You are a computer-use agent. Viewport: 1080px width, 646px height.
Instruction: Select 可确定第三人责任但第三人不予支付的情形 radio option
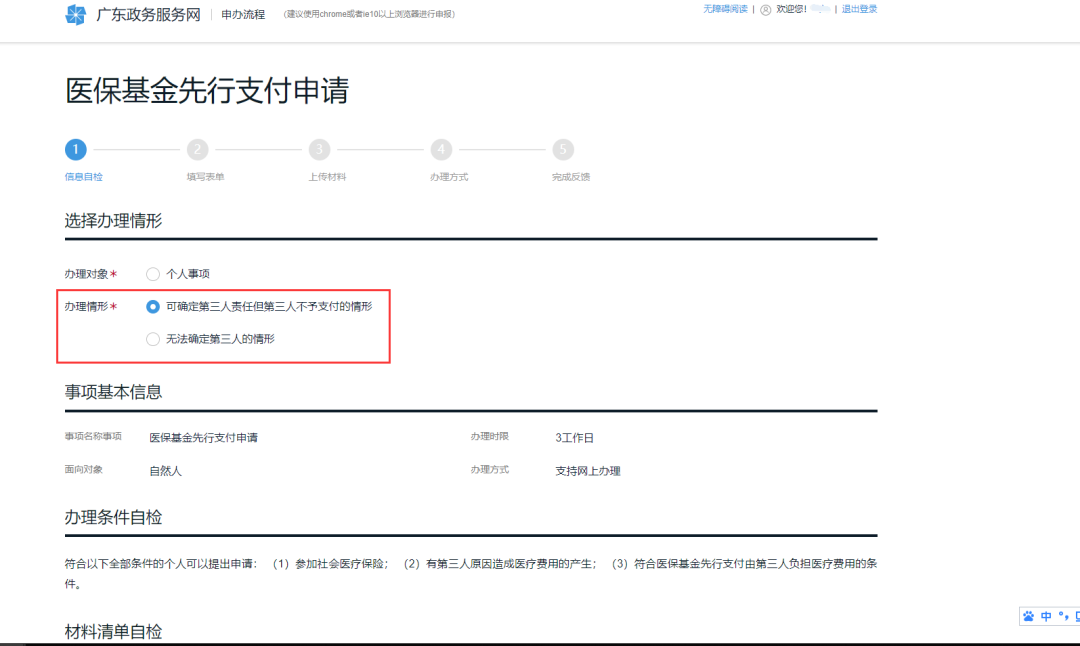(x=153, y=307)
